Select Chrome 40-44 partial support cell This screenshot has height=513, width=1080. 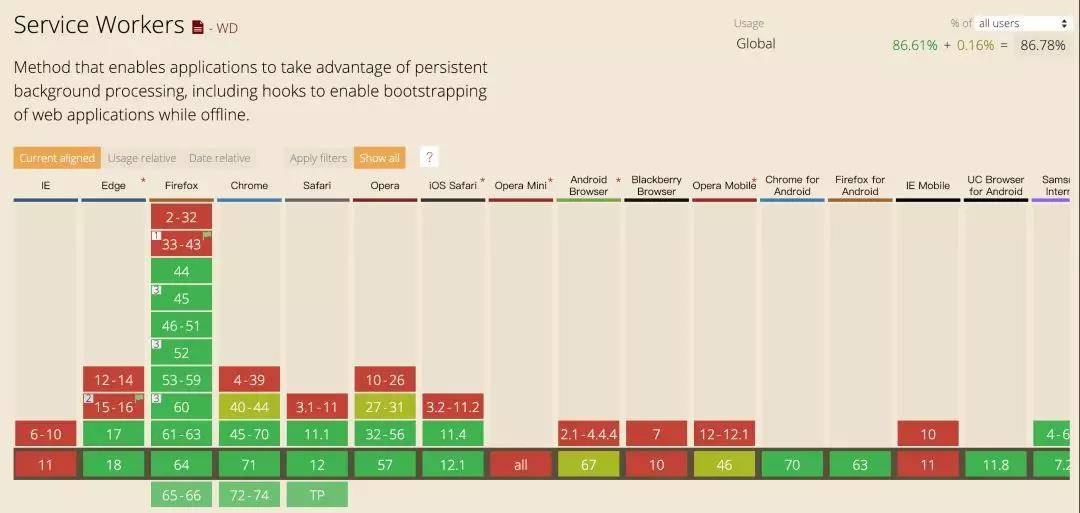tap(249, 407)
